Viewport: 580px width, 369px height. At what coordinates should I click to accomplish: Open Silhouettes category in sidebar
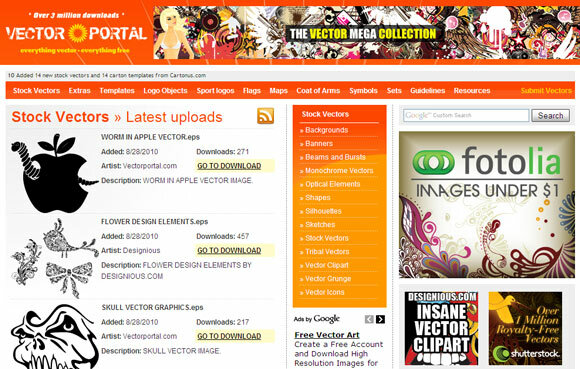click(x=323, y=211)
